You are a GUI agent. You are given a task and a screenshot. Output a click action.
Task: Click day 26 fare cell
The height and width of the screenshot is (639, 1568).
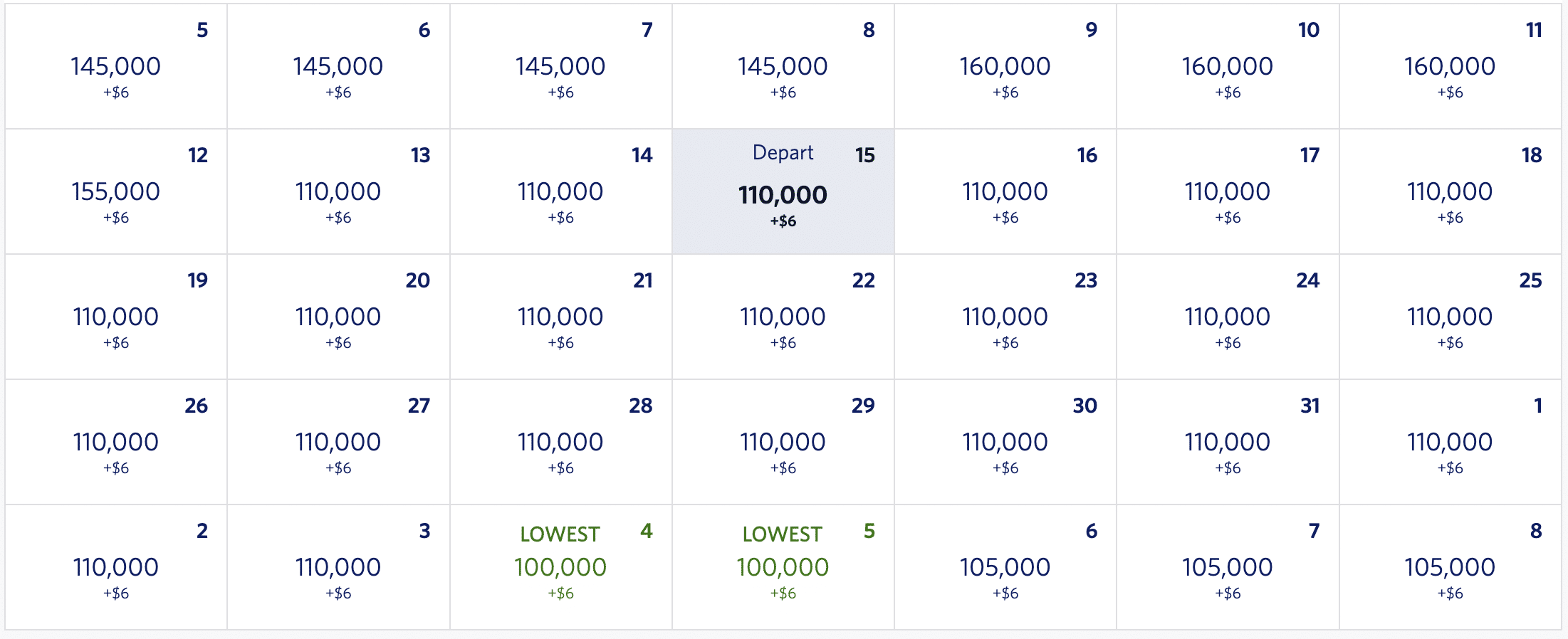coord(116,443)
